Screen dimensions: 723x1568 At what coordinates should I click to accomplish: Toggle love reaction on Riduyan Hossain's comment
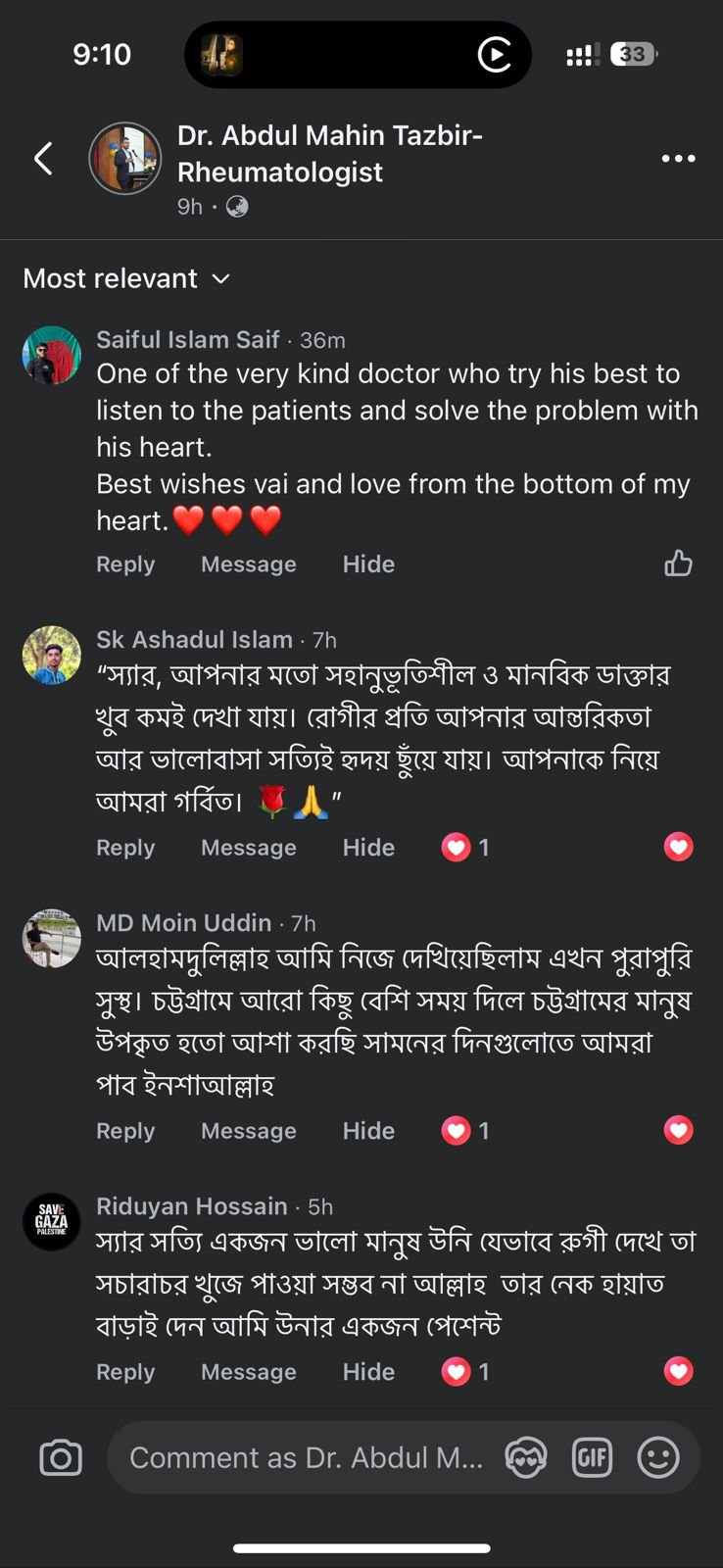pos(678,1371)
